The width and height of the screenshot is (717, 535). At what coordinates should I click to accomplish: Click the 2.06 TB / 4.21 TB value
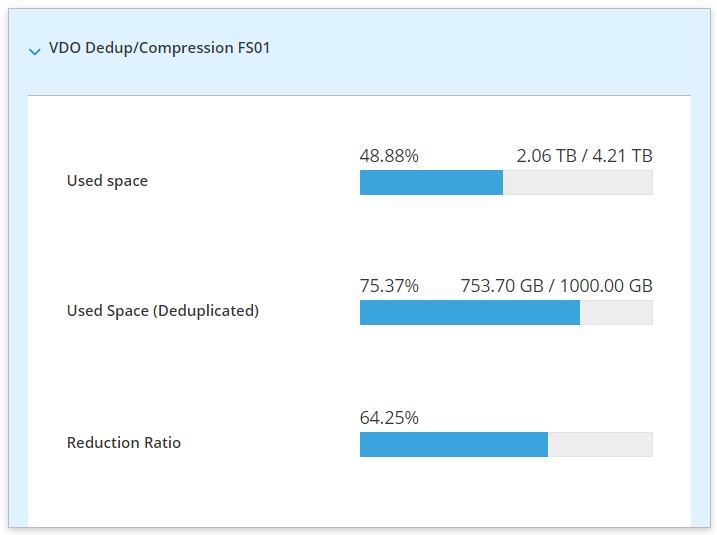(x=584, y=156)
